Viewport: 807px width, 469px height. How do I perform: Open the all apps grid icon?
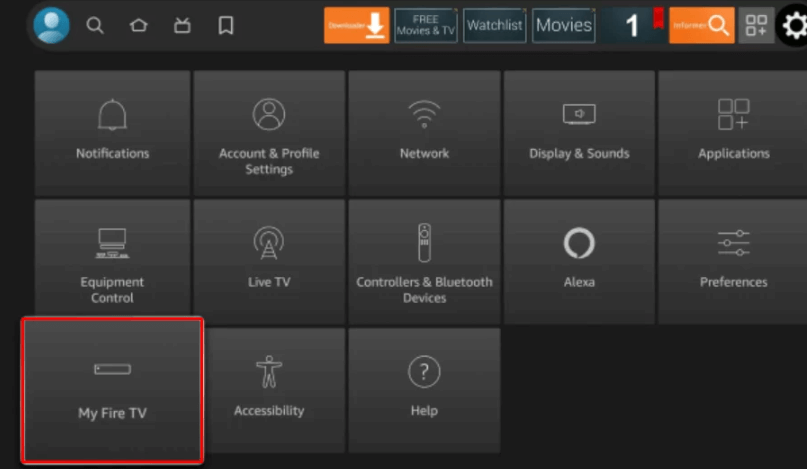point(756,25)
